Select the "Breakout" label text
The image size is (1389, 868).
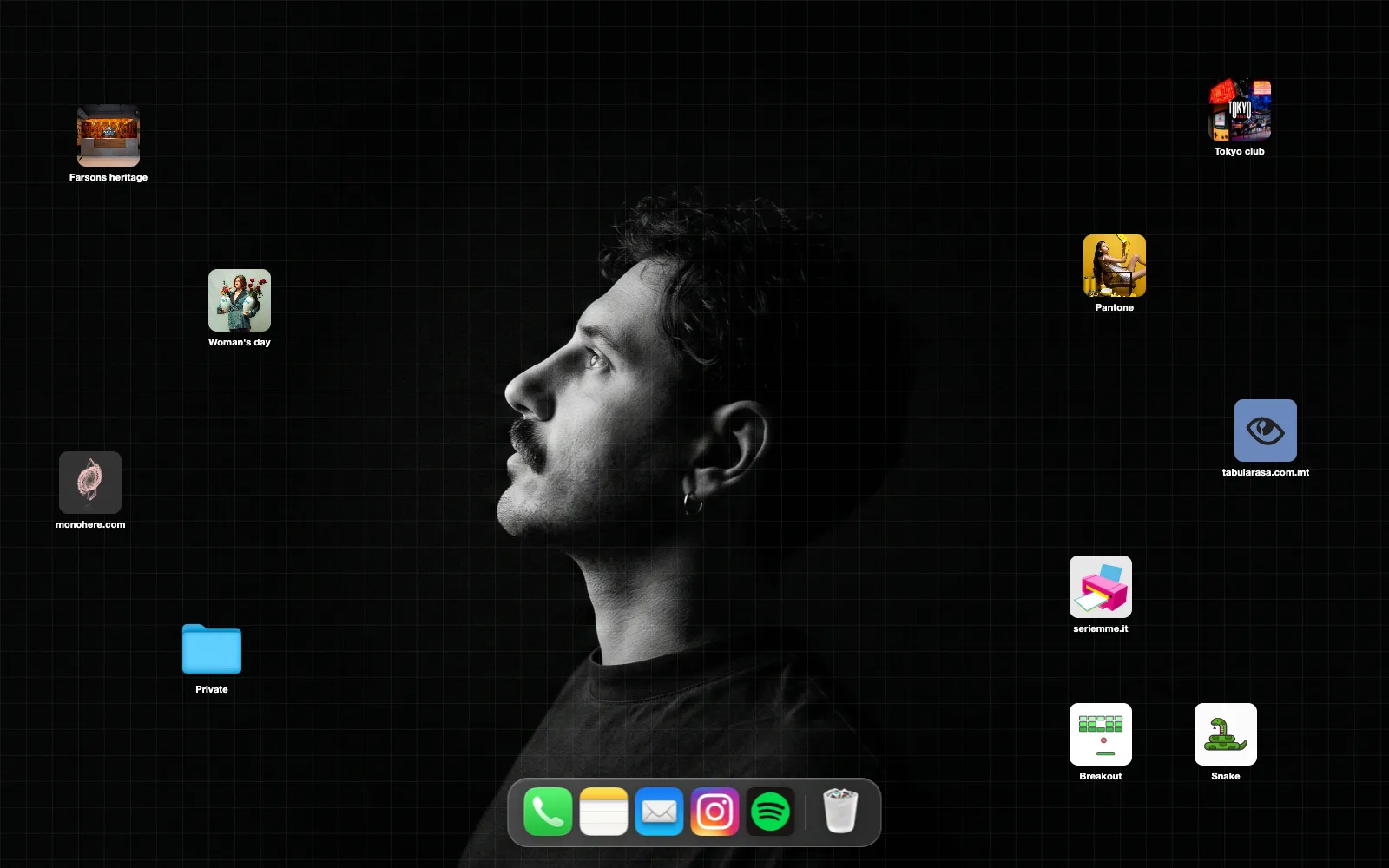[1101, 776]
